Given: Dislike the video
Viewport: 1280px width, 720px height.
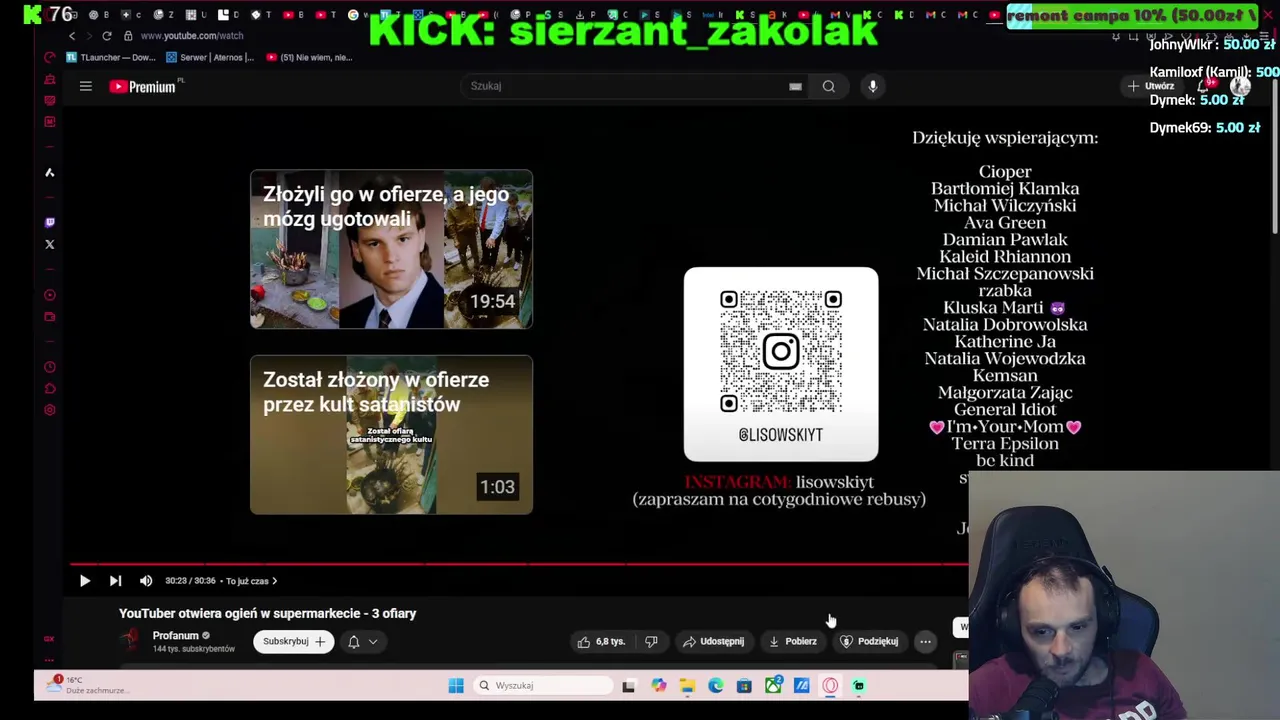Looking at the screenshot, I should click(x=651, y=642).
